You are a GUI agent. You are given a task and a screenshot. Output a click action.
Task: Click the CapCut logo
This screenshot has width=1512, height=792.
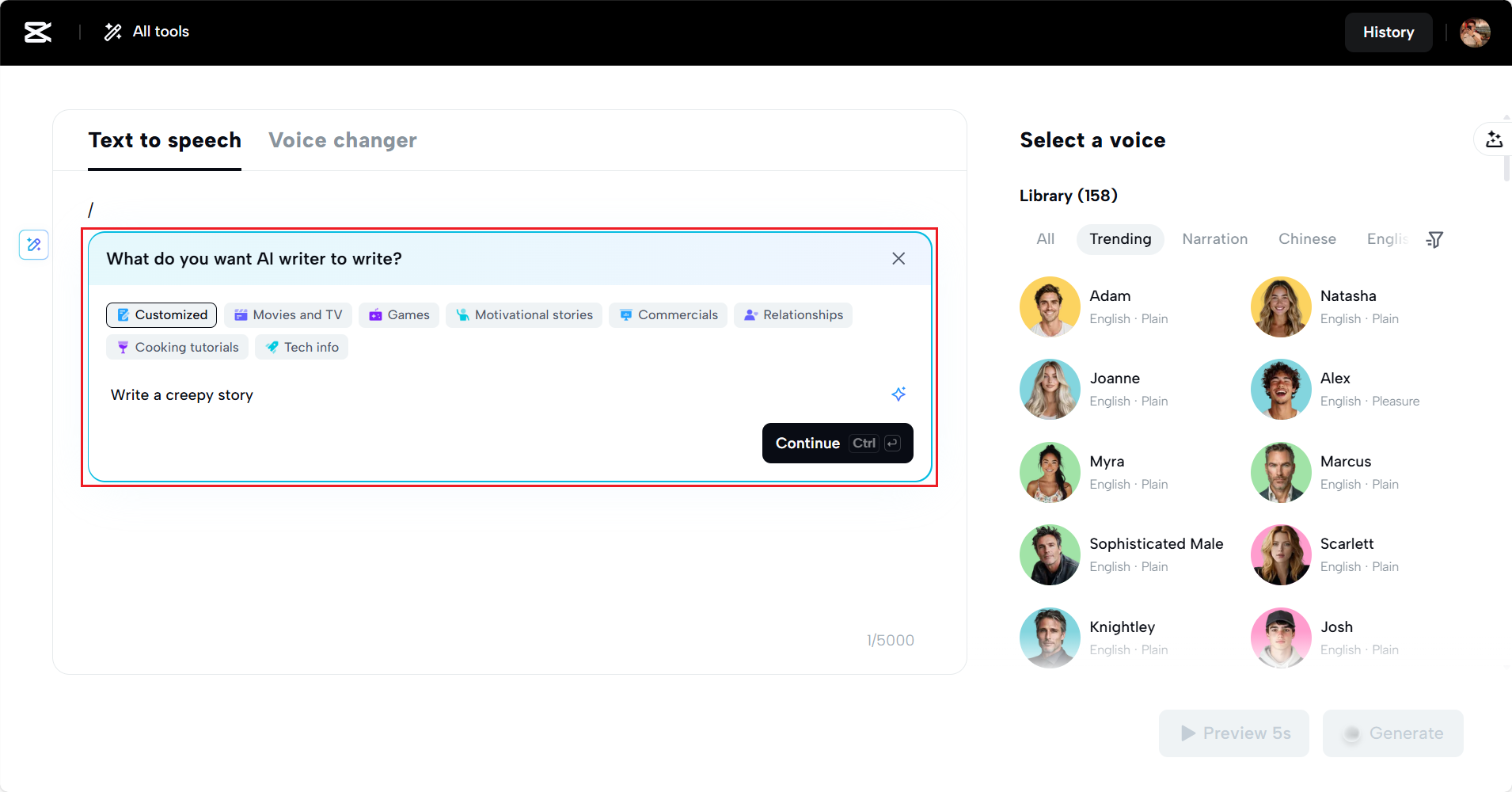coord(37,32)
